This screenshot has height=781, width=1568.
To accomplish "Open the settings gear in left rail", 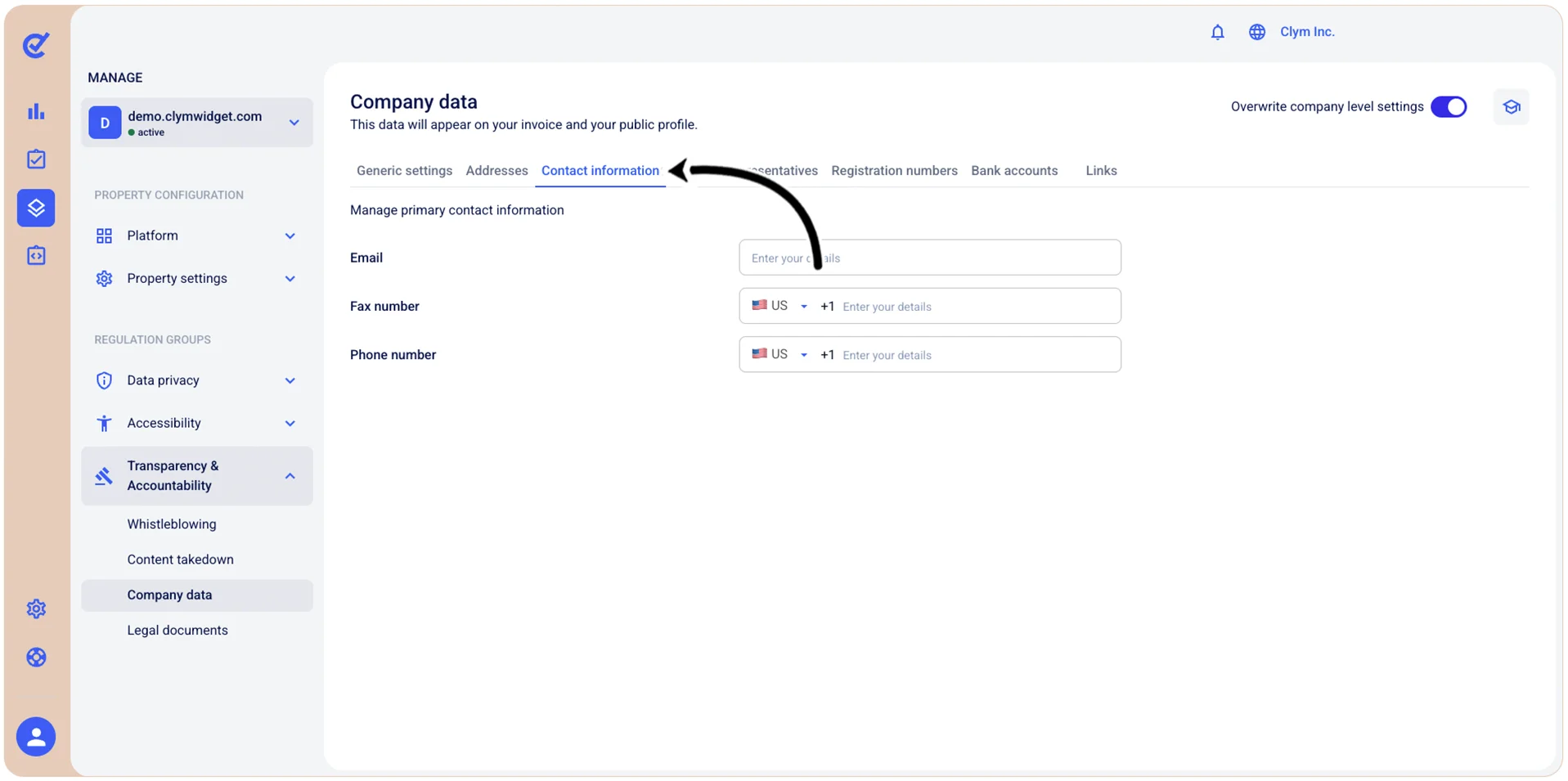I will point(36,608).
